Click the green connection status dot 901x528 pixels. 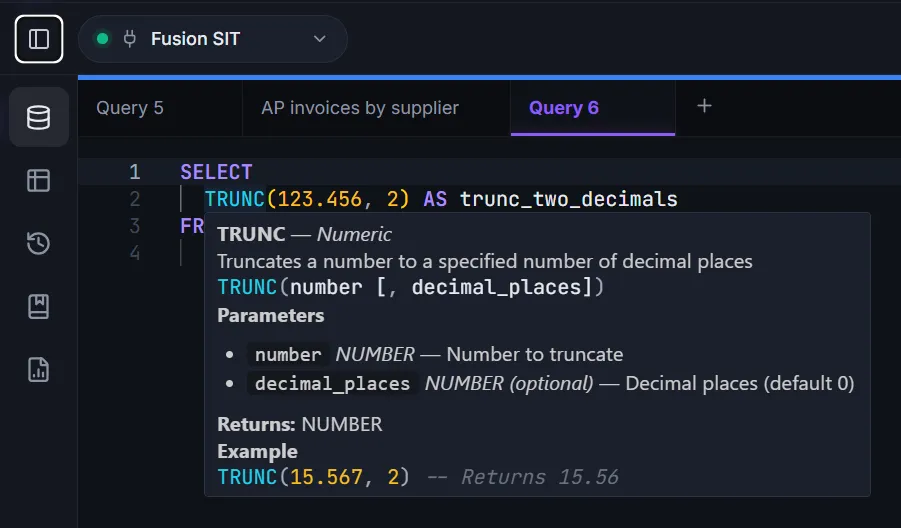(103, 39)
